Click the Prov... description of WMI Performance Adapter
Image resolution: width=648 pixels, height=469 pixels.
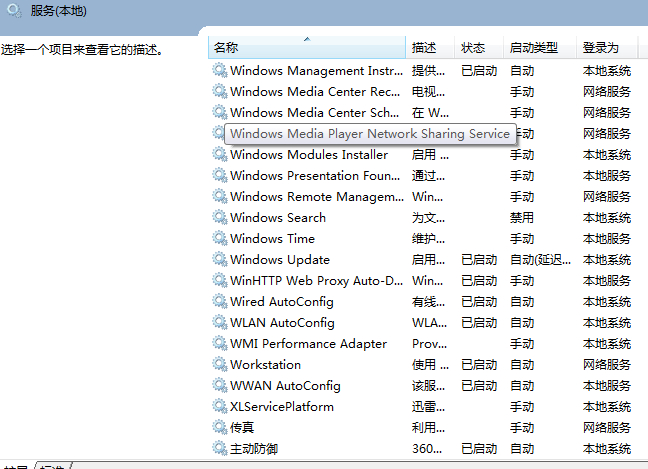click(429, 344)
